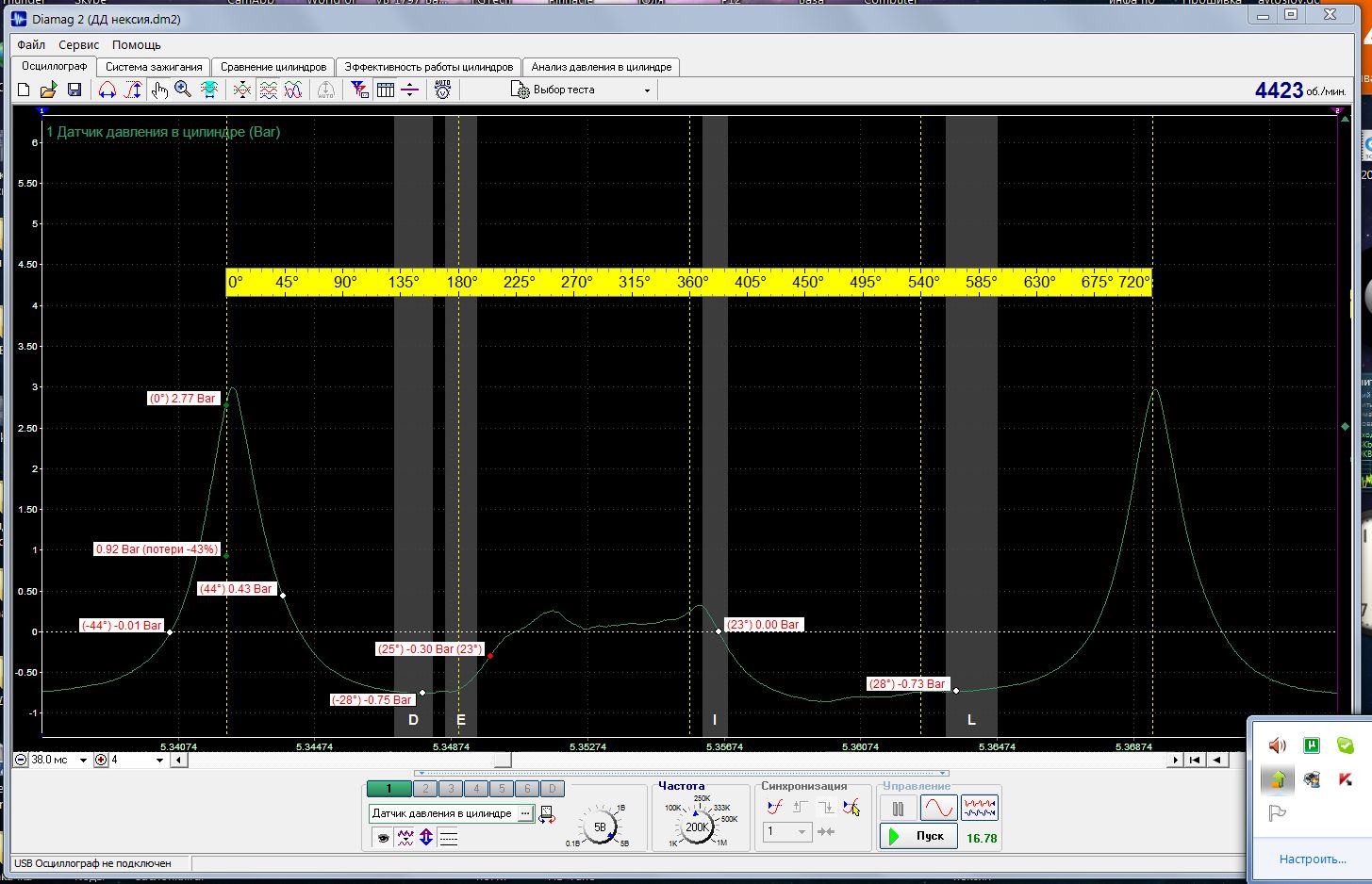Switch to the Осциллограф tab
This screenshot has width=1372, height=884.
55,67
